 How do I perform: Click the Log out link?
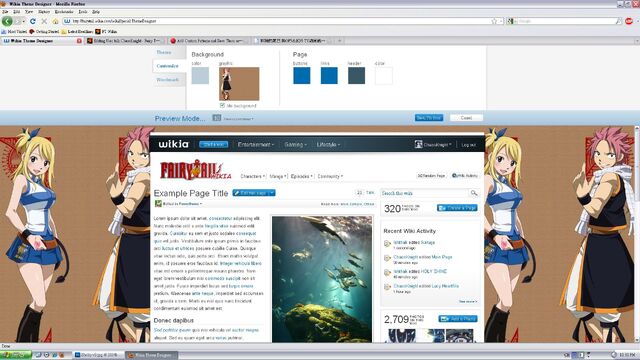469,145
